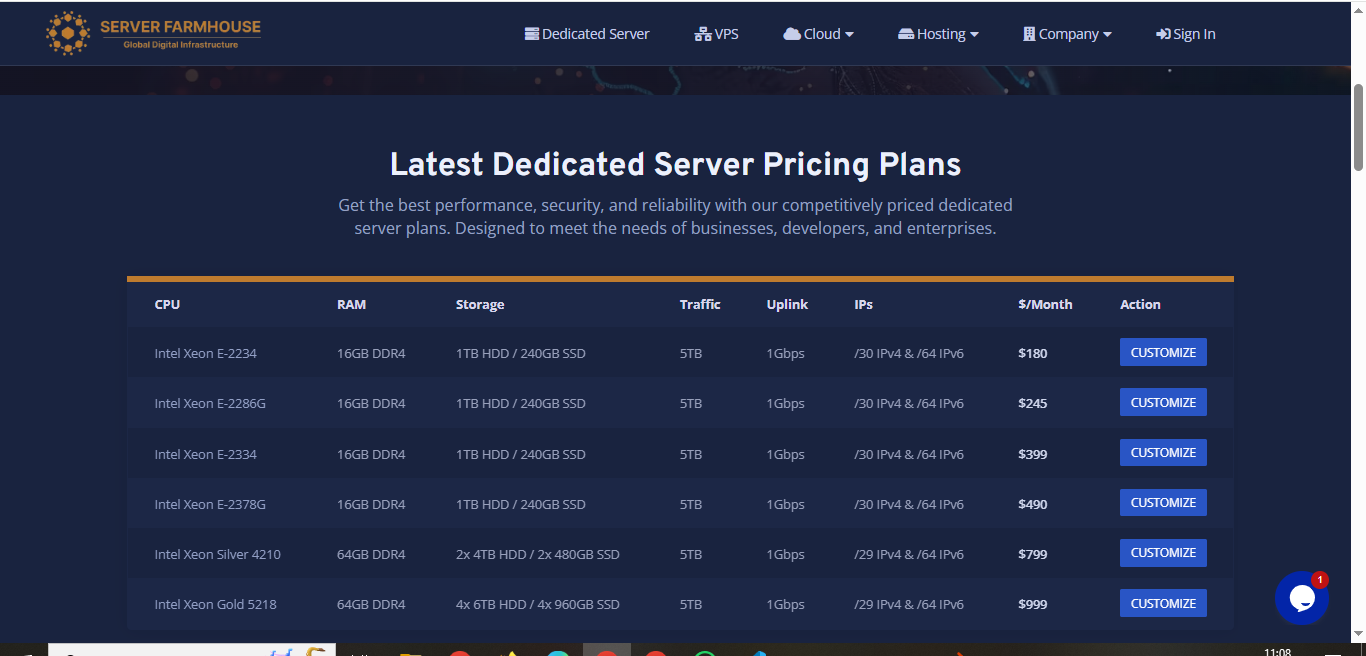Click the building icon beside Company

(1029, 34)
